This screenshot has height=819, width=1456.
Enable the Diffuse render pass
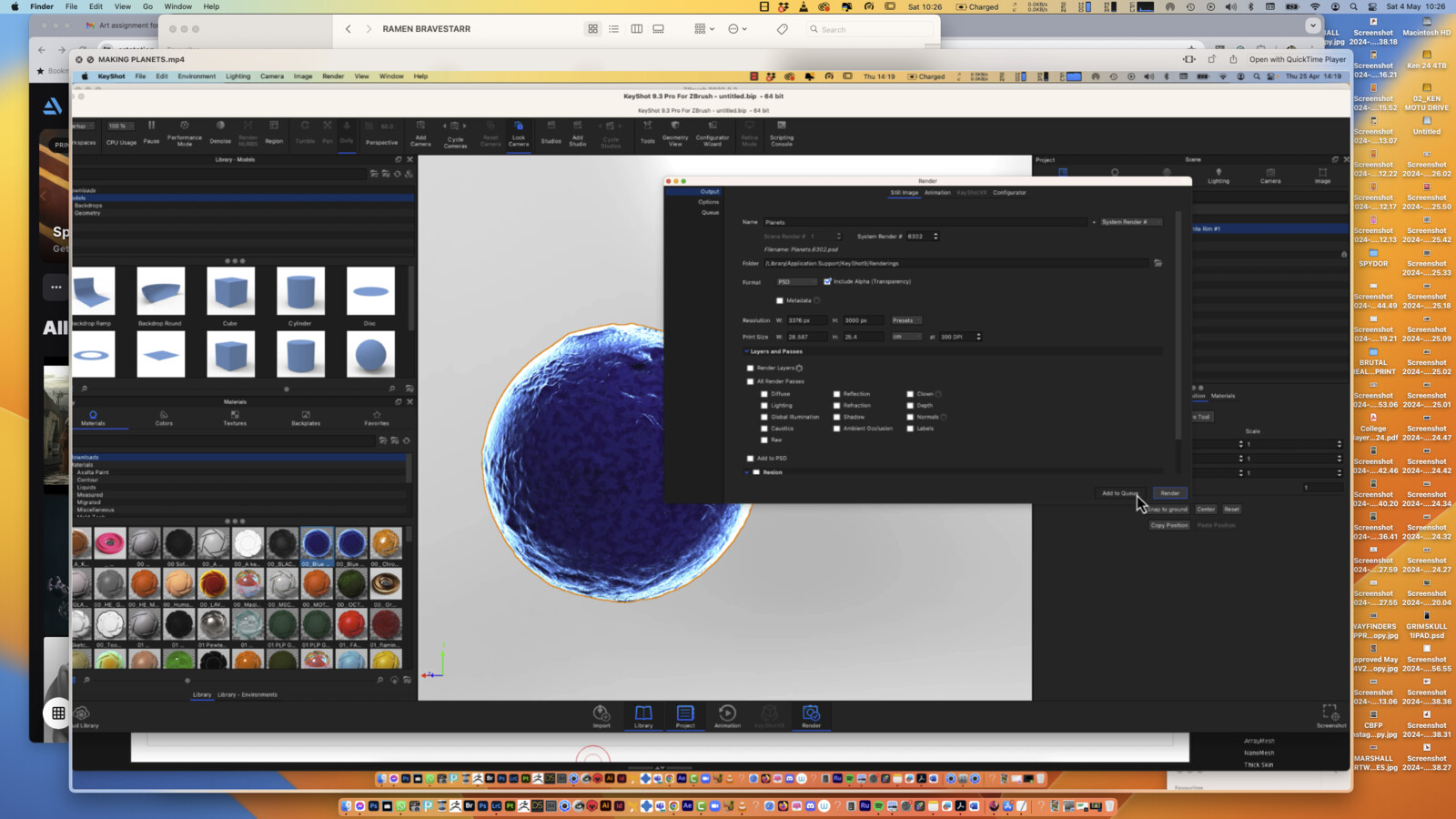pyautogui.click(x=764, y=394)
